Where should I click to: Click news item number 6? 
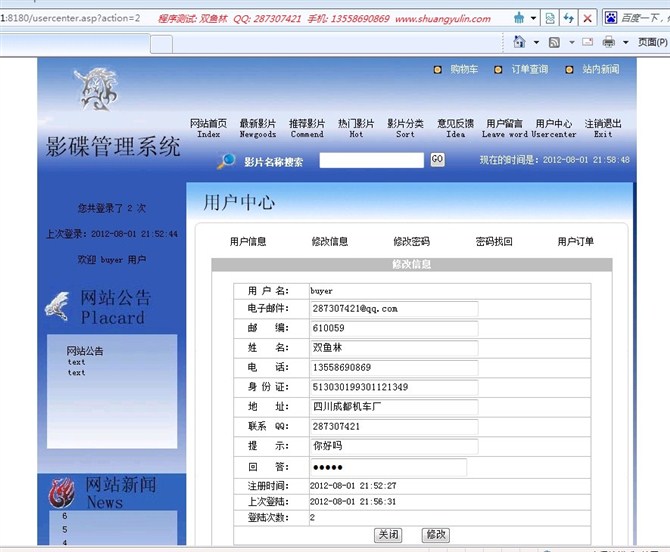click(x=65, y=516)
